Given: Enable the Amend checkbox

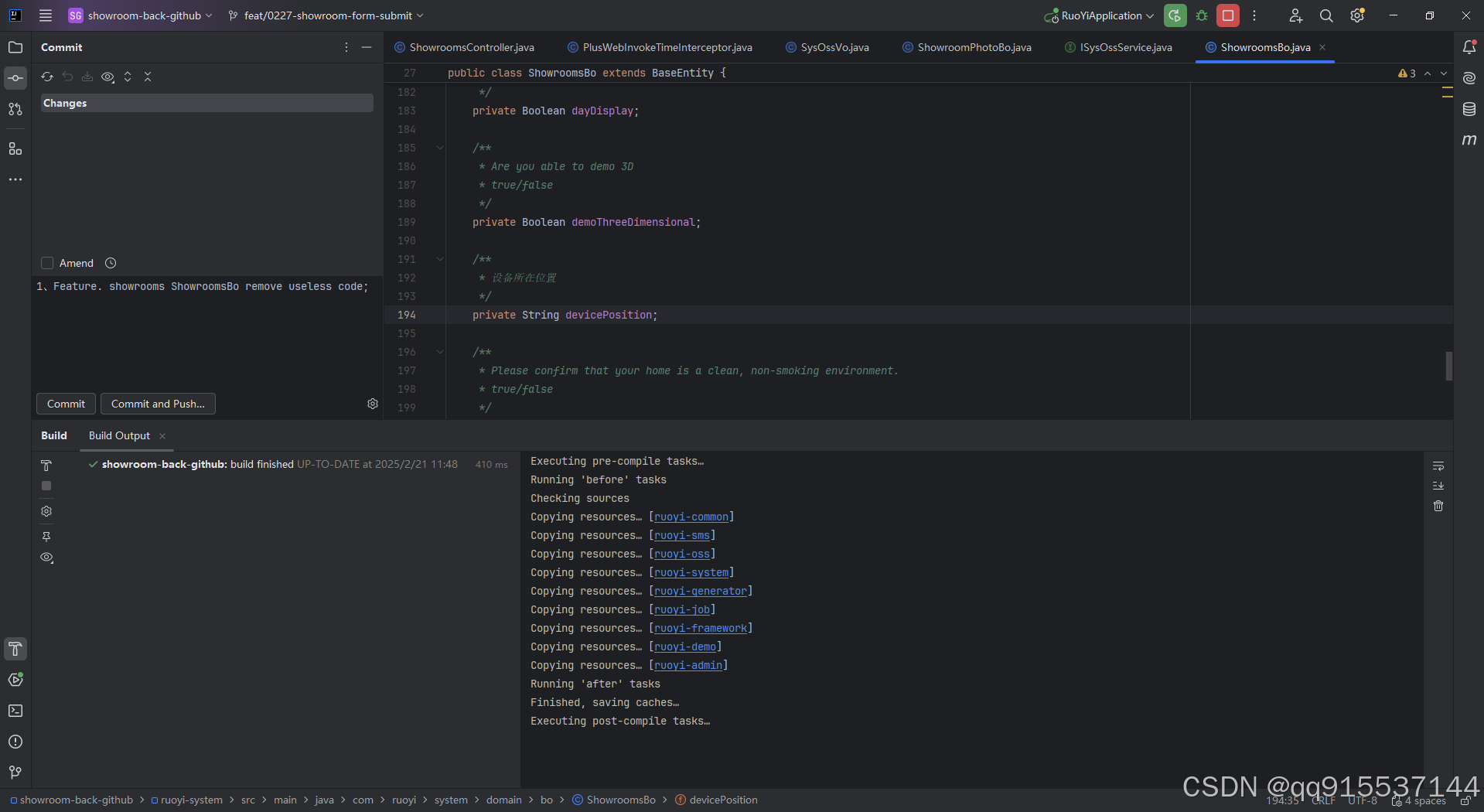Looking at the screenshot, I should (x=46, y=263).
